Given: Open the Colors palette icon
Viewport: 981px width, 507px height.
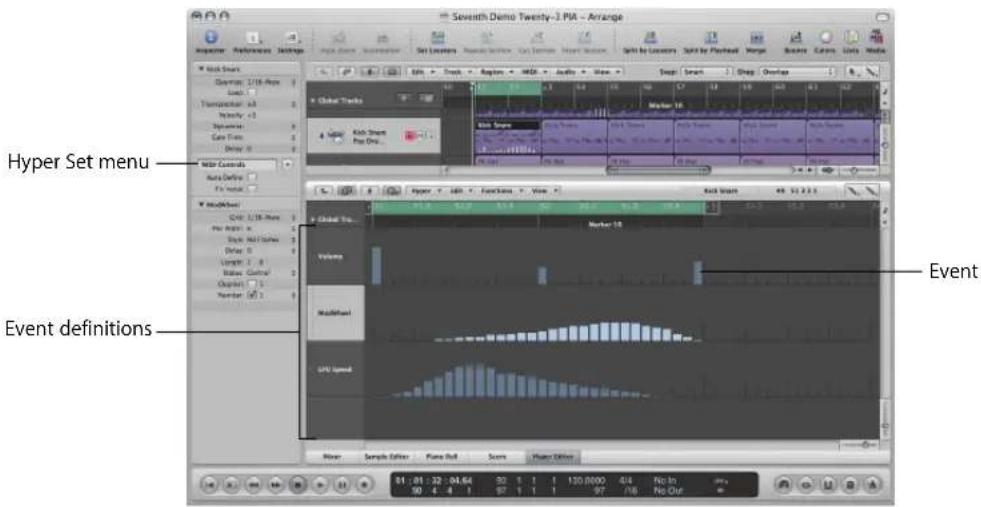Looking at the screenshot, I should click(825, 43).
